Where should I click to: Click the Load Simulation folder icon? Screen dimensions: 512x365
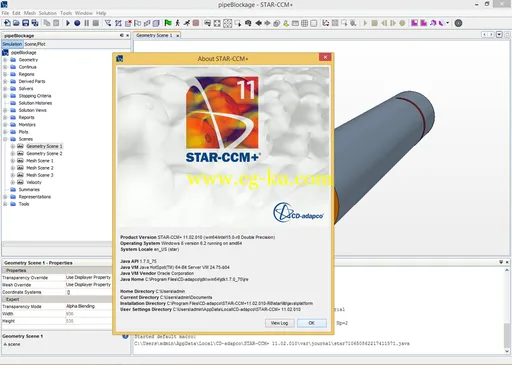(16, 23)
